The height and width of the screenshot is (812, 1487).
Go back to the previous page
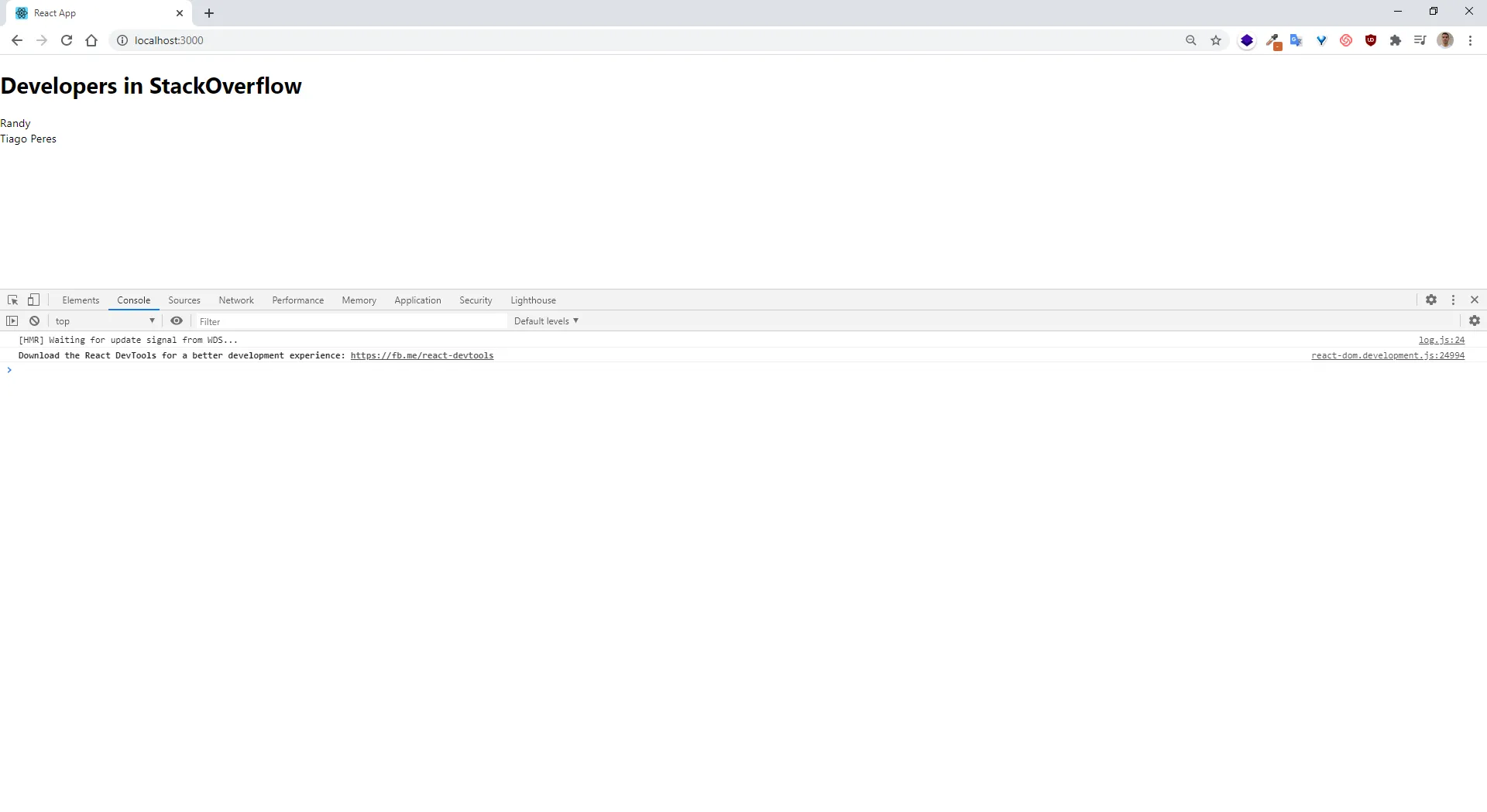click(x=17, y=40)
